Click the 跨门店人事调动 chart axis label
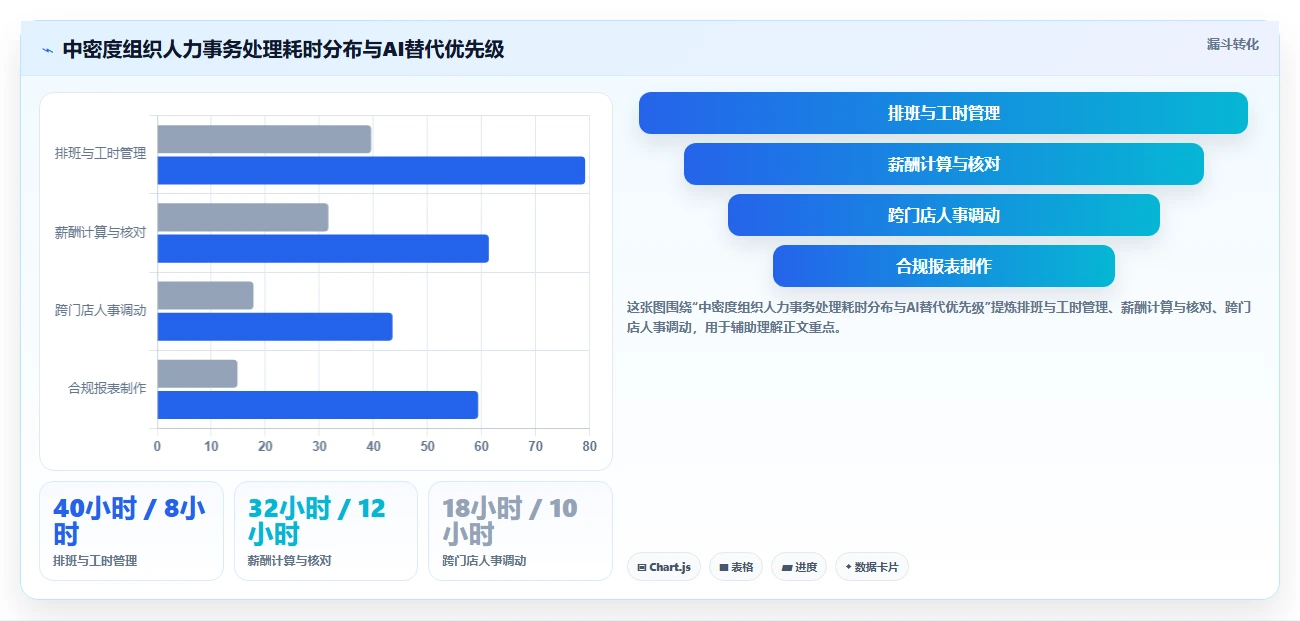Image resolution: width=1300 pixels, height=621 pixels. pyautogui.click(x=100, y=310)
